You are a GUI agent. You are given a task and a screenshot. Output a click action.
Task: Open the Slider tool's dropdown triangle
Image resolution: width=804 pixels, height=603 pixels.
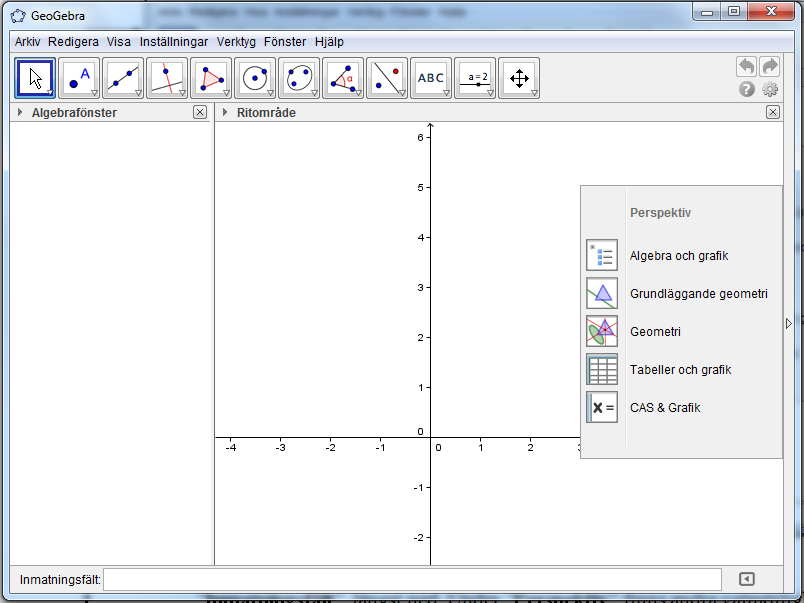pos(491,93)
